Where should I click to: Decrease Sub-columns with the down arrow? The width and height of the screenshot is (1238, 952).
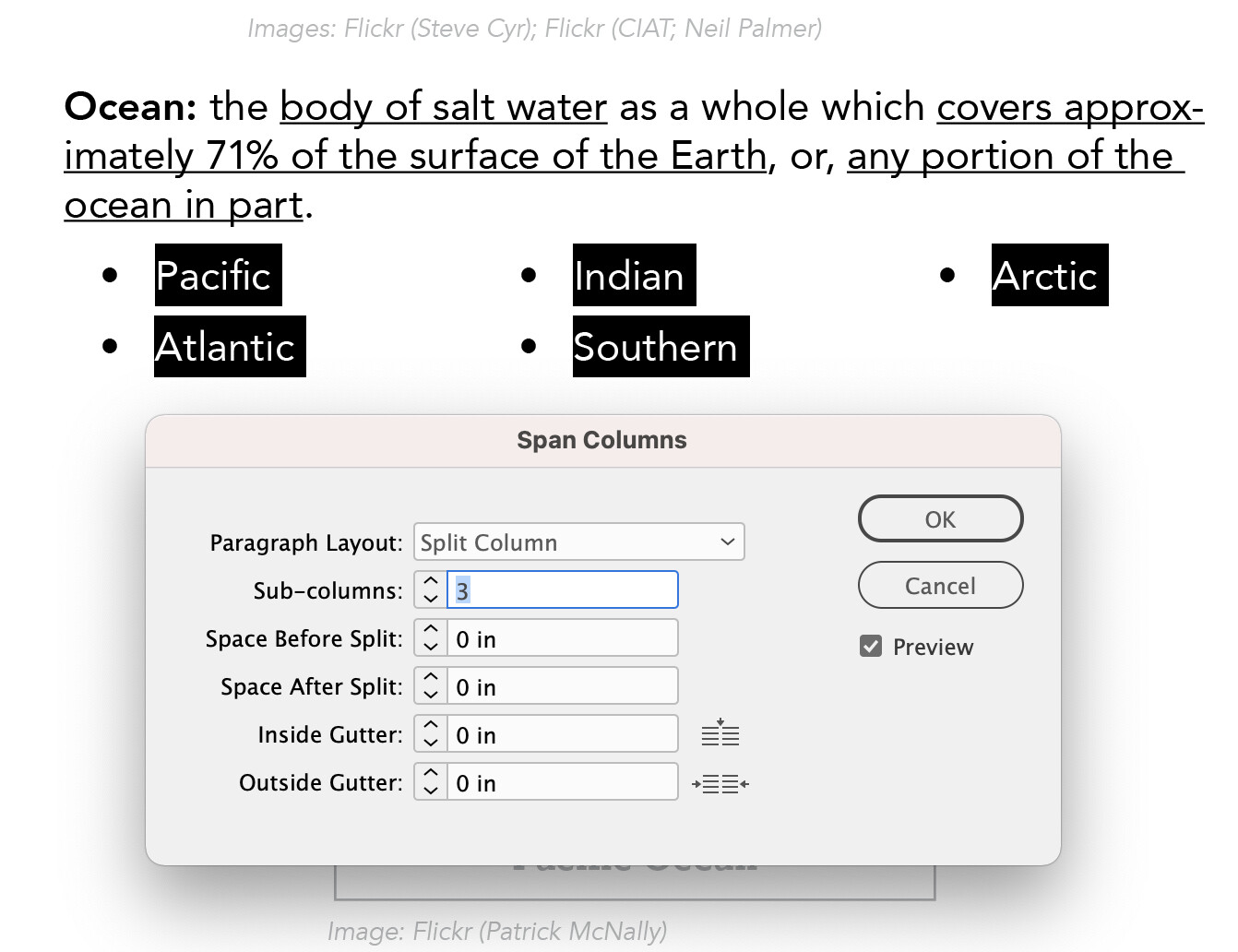tap(430, 599)
